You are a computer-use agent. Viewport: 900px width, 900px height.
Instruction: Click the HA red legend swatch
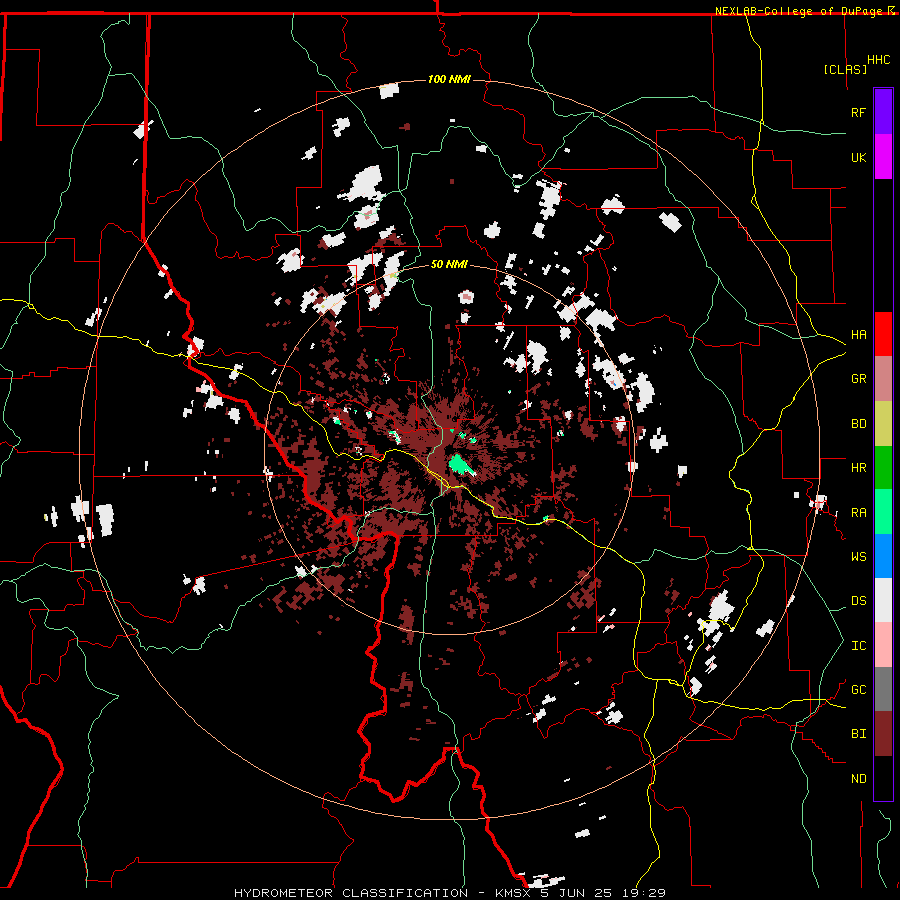[x=883, y=334]
